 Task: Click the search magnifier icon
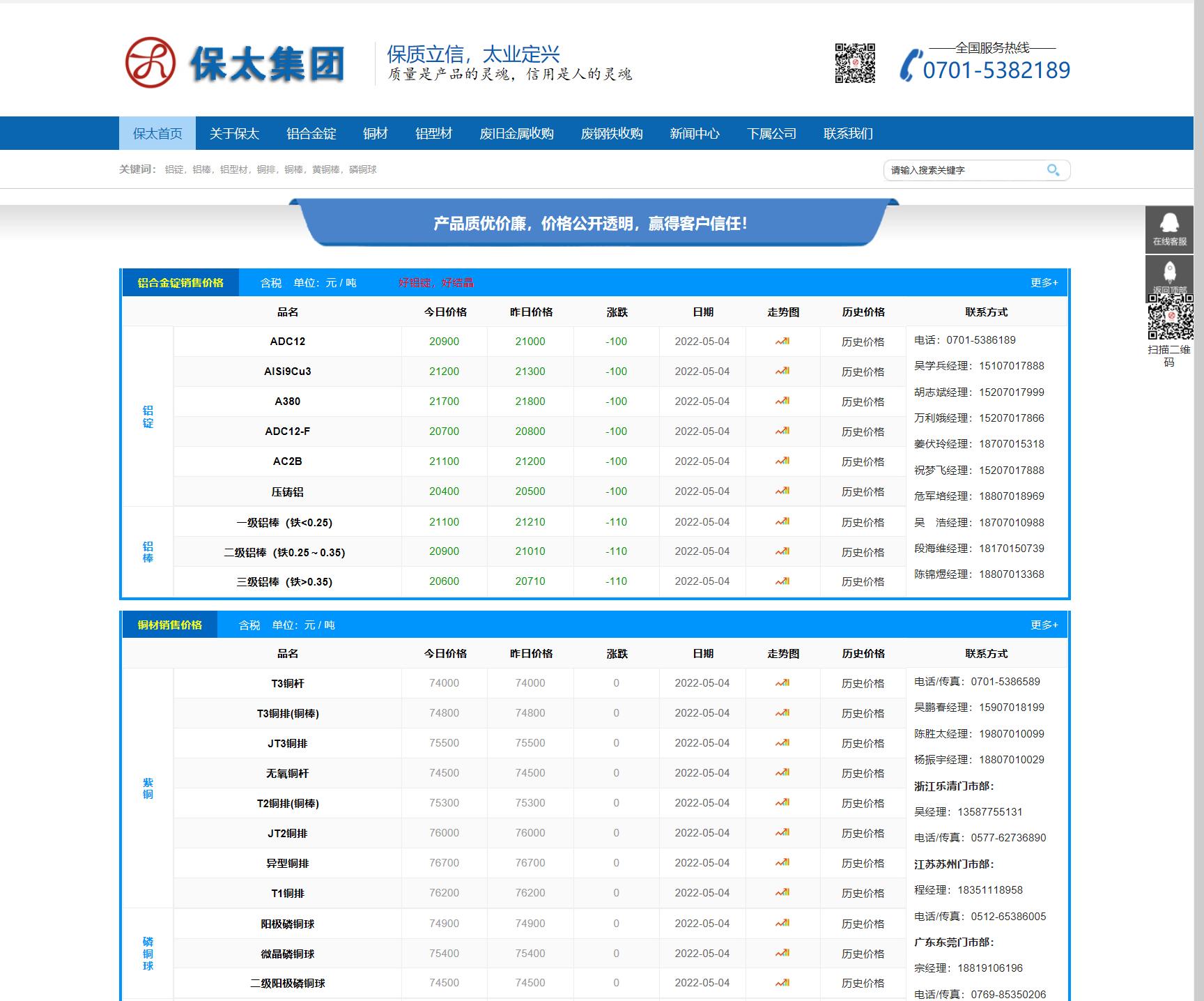click(x=1053, y=169)
